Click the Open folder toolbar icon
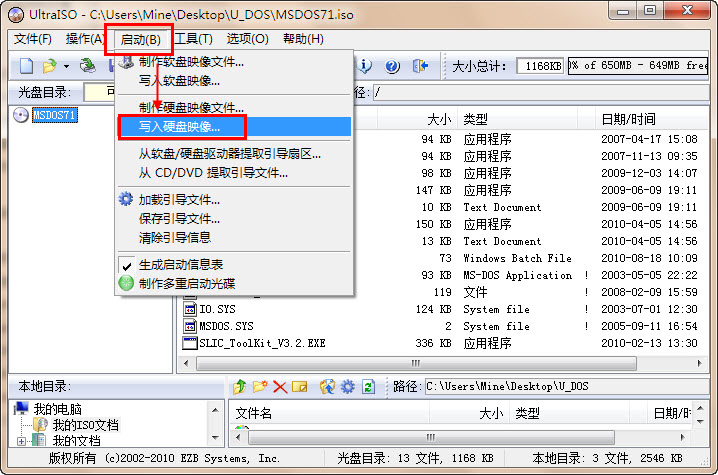The width and height of the screenshot is (718, 475). click(x=49, y=66)
